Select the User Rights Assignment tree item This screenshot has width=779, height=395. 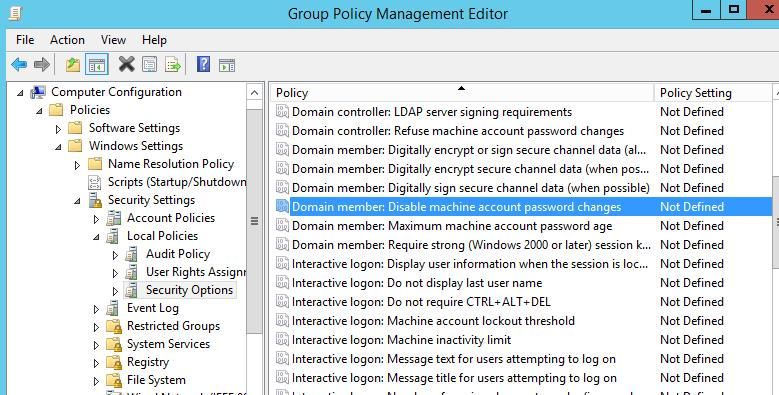click(x=196, y=272)
